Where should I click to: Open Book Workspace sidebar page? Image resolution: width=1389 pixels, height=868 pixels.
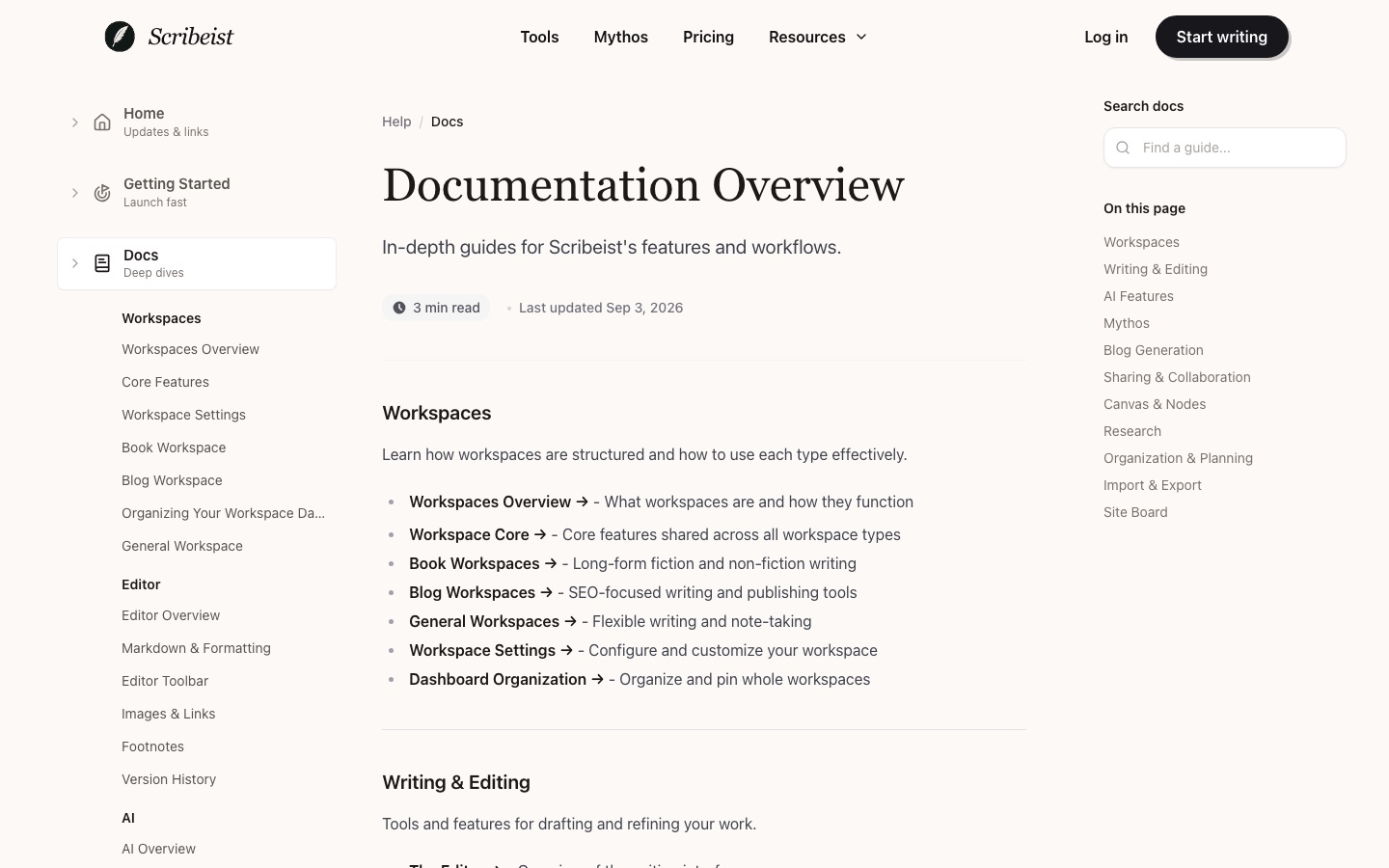(x=174, y=448)
